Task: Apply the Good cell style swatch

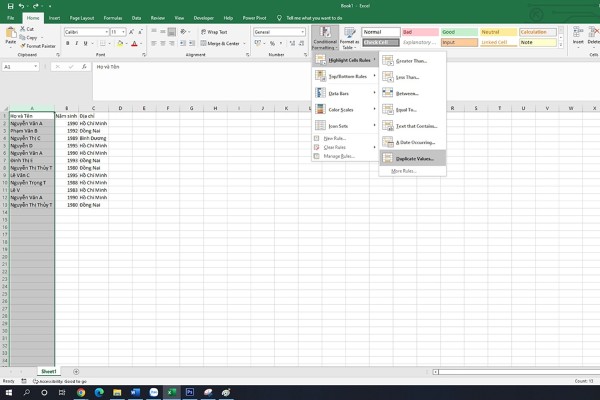Action: [459, 32]
